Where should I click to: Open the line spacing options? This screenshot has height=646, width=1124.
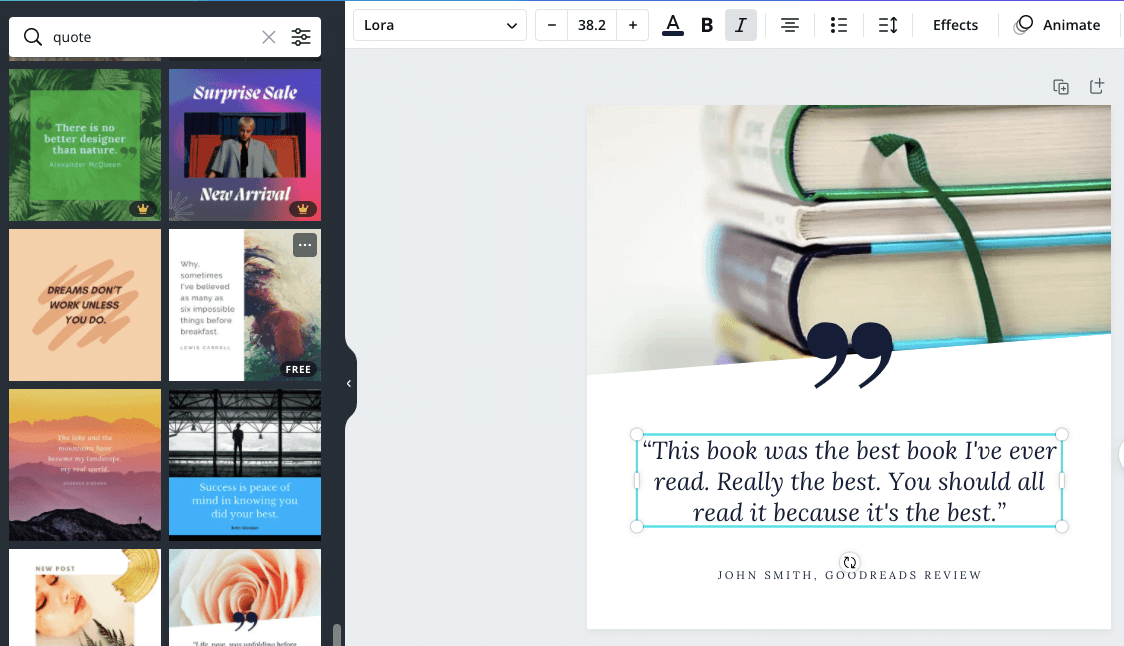888,25
